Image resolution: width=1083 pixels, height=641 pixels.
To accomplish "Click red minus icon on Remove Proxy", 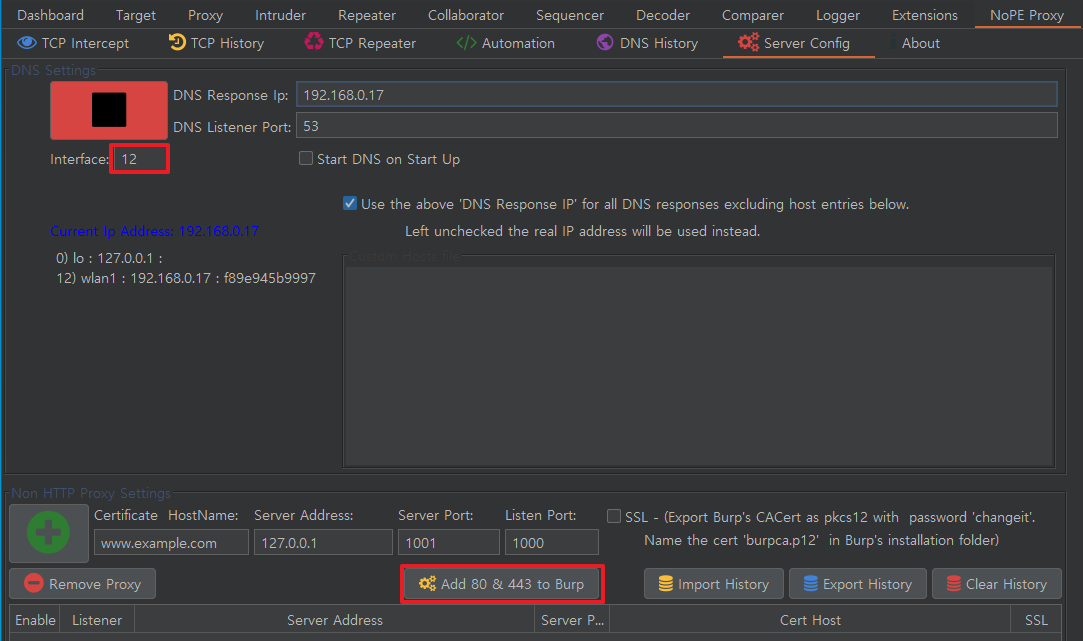I will point(33,583).
